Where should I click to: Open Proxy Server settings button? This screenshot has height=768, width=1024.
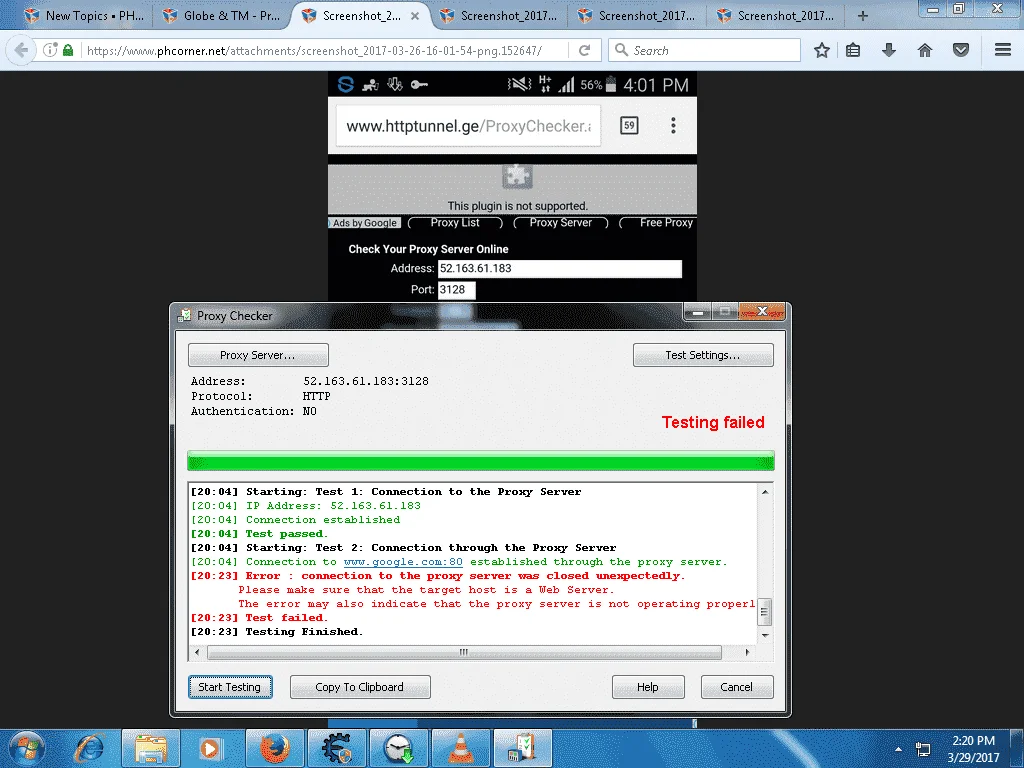pyautogui.click(x=258, y=355)
